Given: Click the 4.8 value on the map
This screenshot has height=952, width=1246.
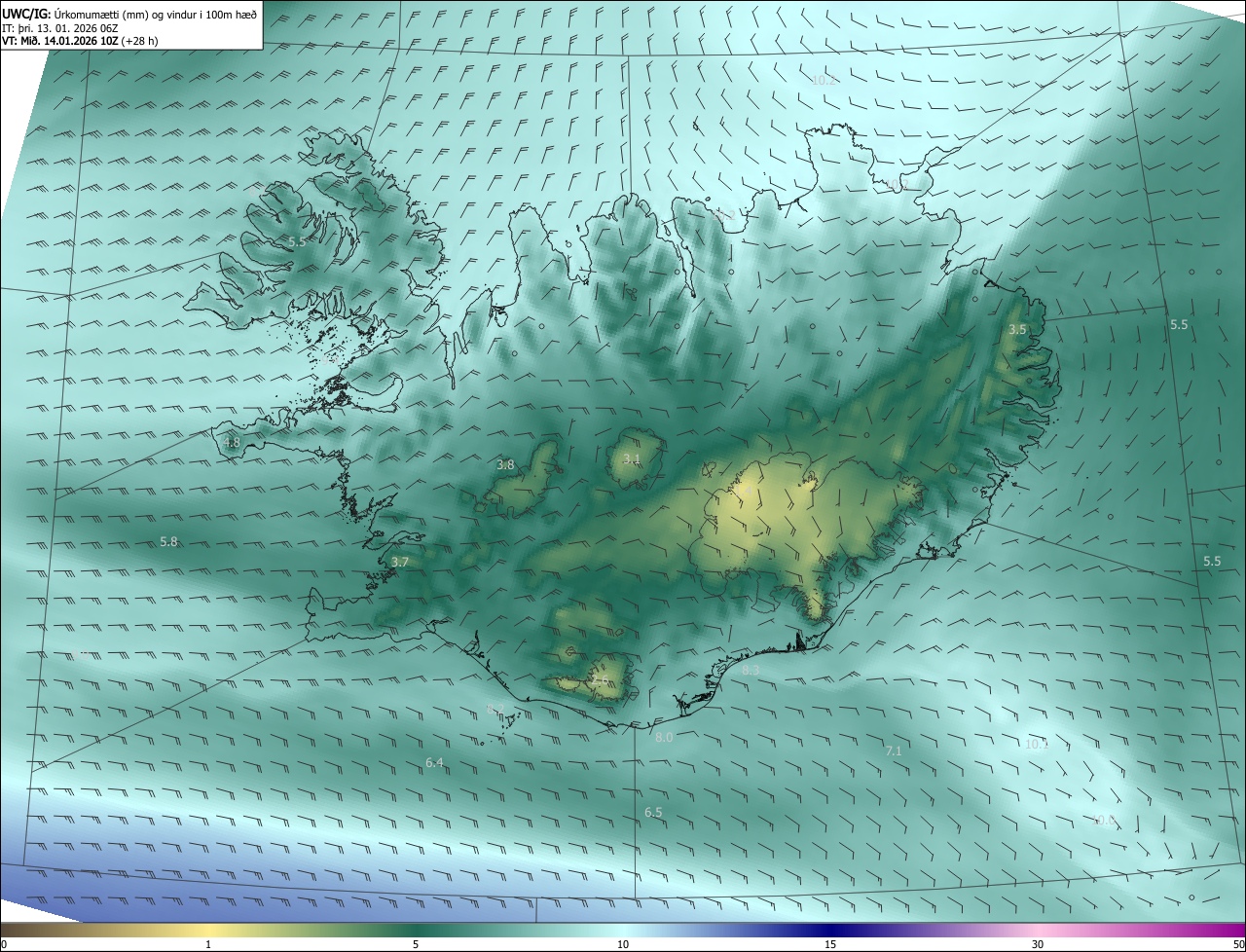Looking at the screenshot, I should tap(232, 443).
